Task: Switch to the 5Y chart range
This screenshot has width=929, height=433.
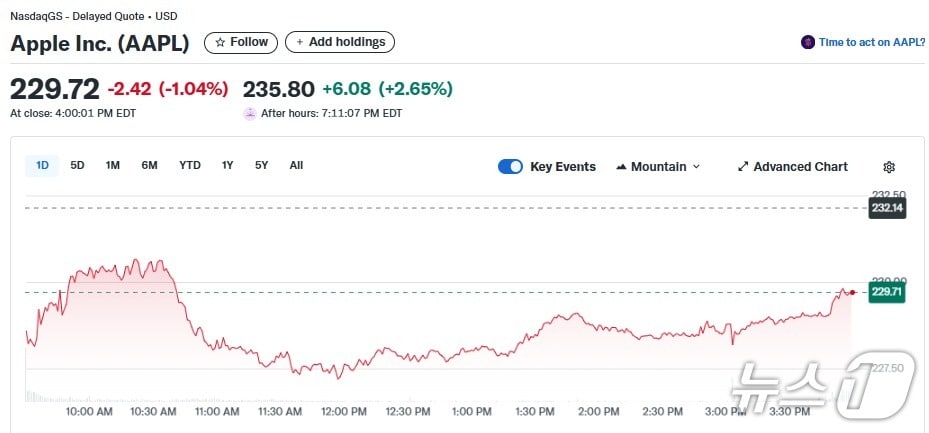Action: point(261,165)
